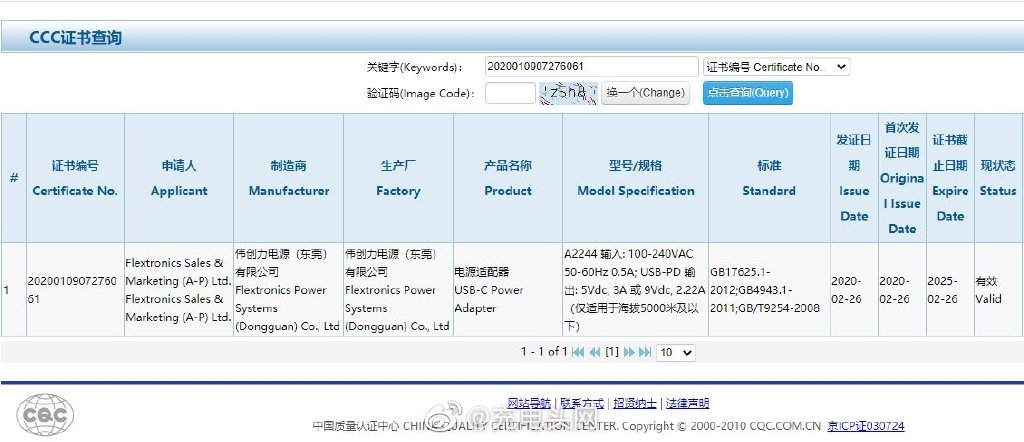Image resolution: width=1024 pixels, height=442 pixels.
Task: Click the Issue Date column header
Action: tap(854, 178)
